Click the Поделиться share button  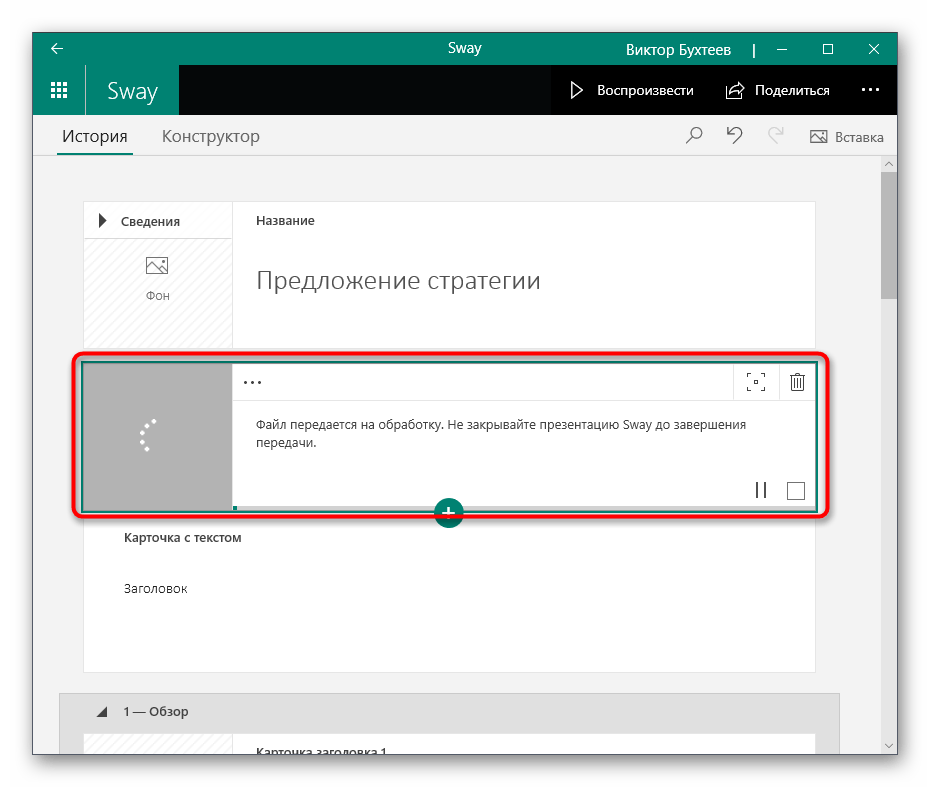click(778, 90)
